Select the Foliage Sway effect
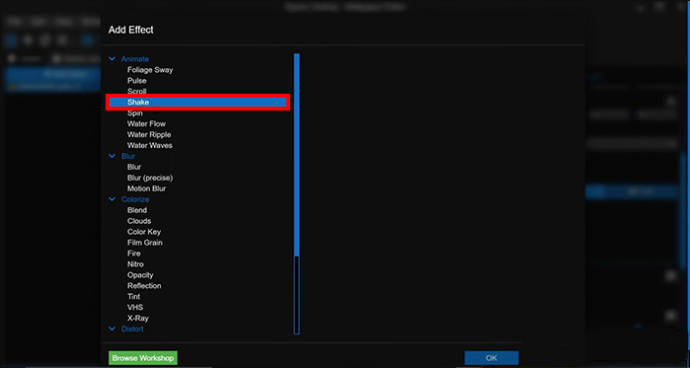 coord(150,70)
